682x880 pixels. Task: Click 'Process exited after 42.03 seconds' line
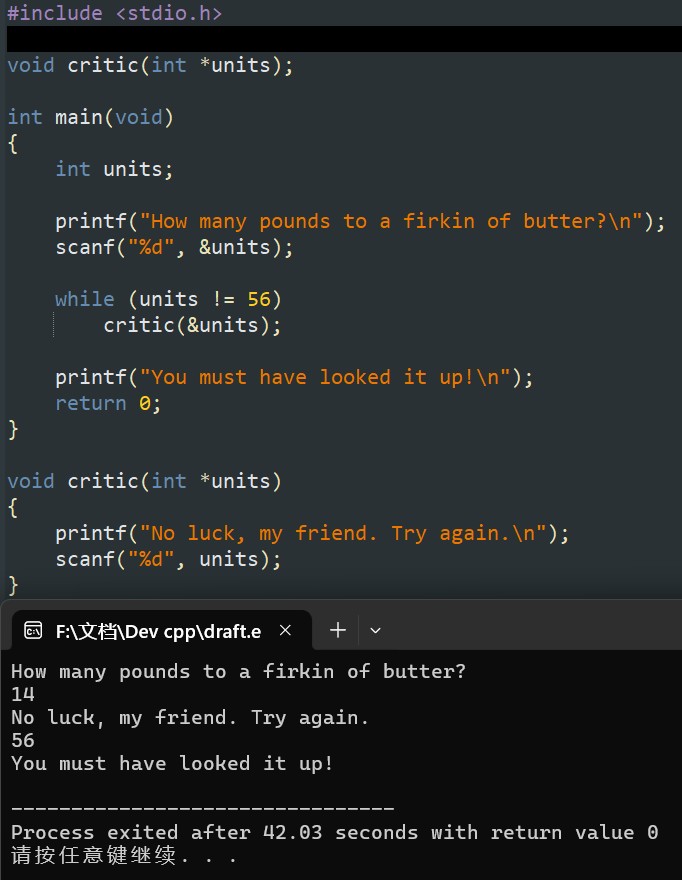coord(335,832)
